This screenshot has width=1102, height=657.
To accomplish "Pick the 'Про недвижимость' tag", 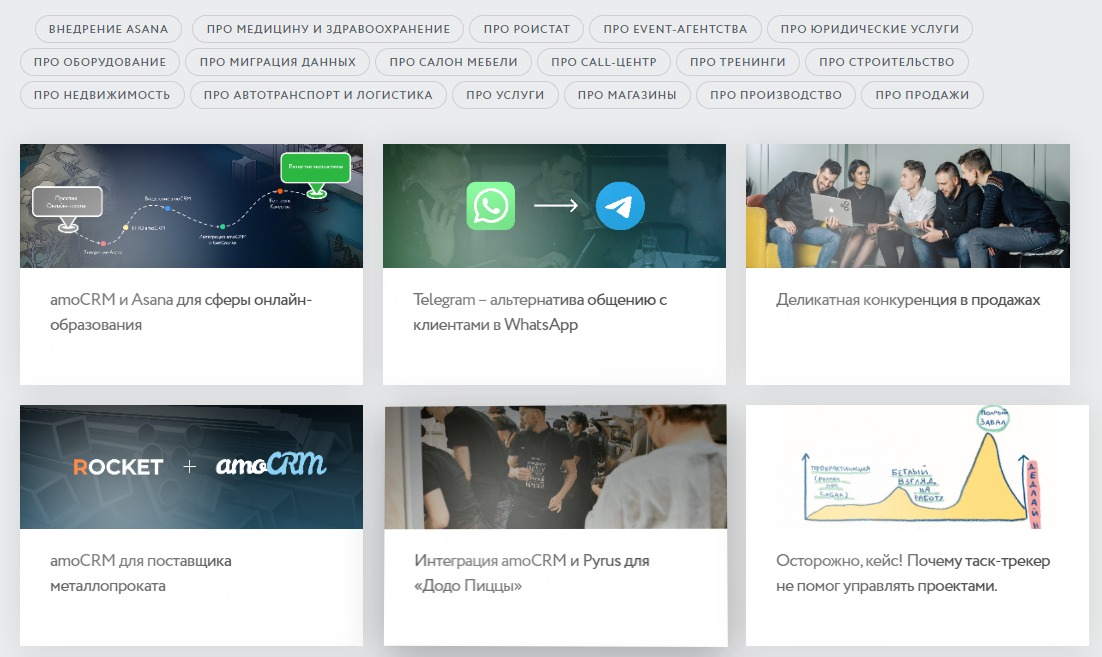I will 102,95.
